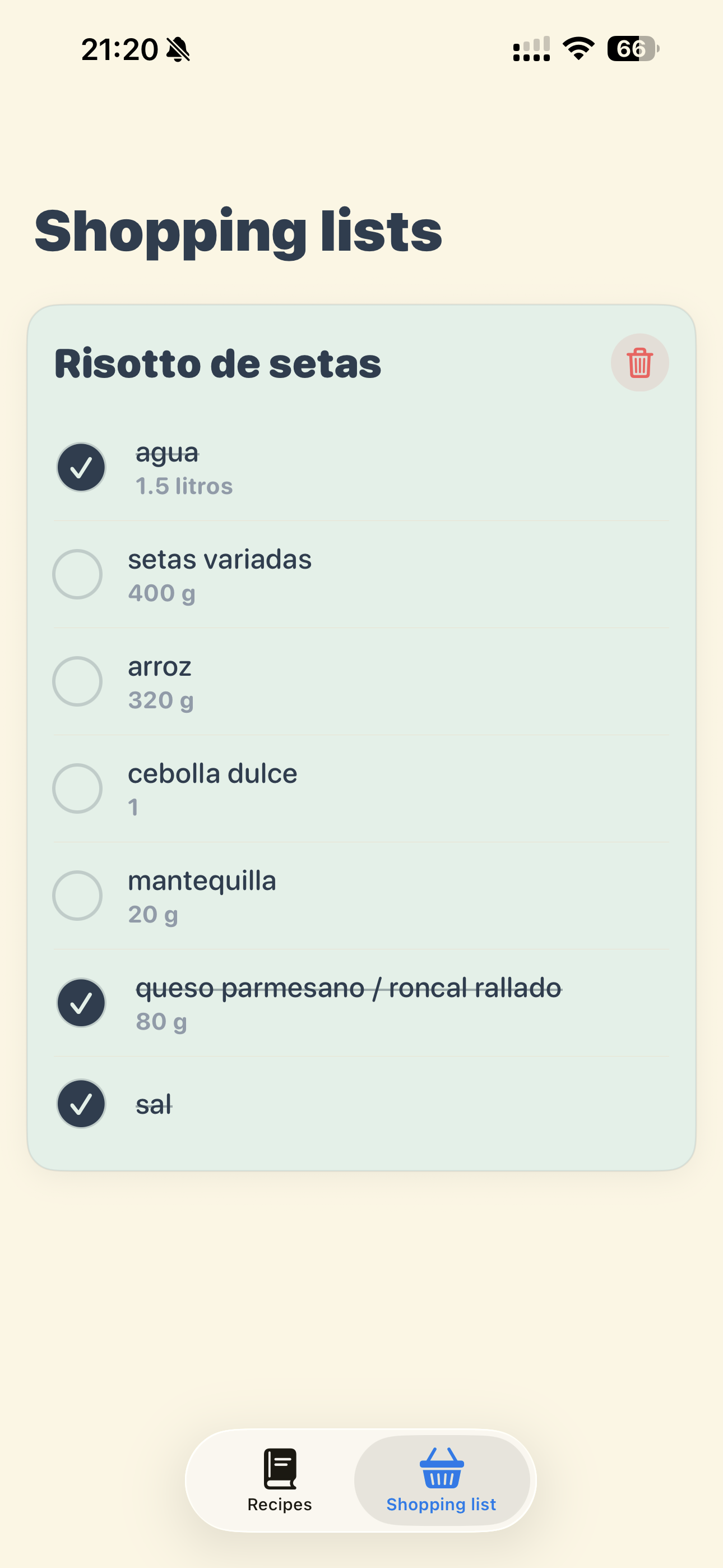The width and height of the screenshot is (723, 1568).
Task: Check off setas variadas
Action: point(77,574)
